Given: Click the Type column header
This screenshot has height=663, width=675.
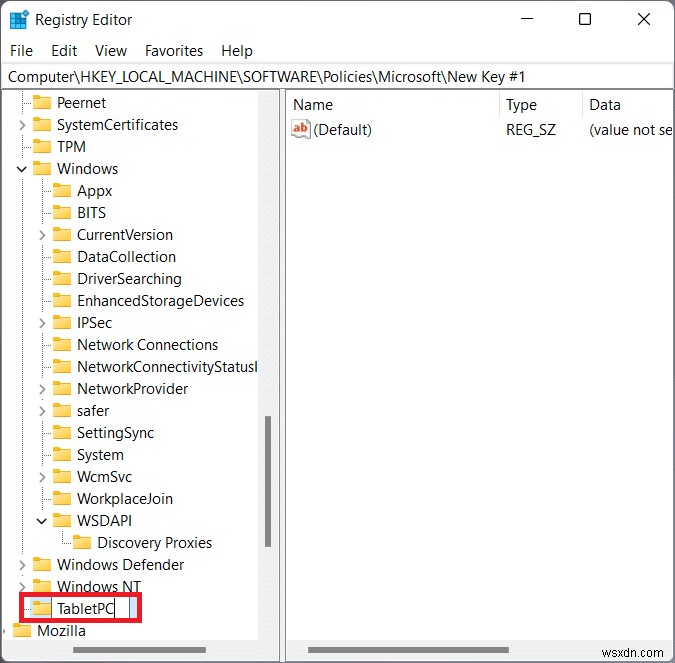Looking at the screenshot, I should tap(542, 105).
